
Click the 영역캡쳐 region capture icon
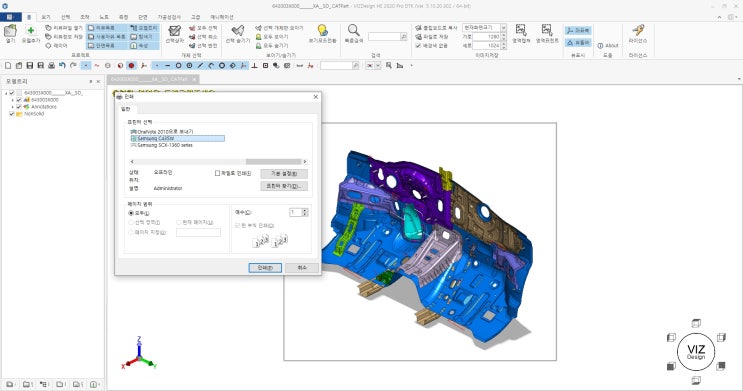[521, 30]
